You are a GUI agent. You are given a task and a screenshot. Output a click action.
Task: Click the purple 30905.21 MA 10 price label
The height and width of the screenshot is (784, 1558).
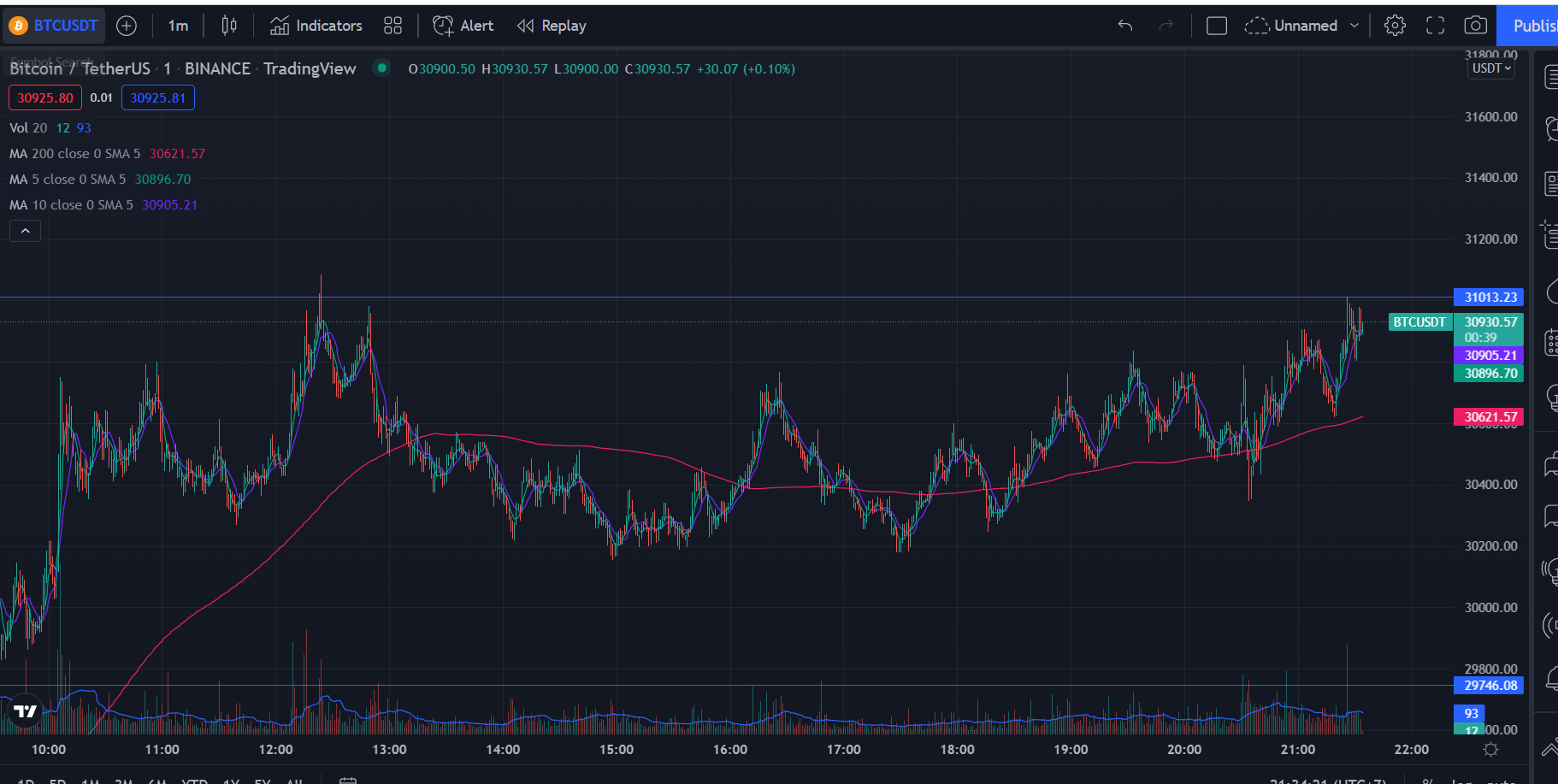[x=1489, y=355]
